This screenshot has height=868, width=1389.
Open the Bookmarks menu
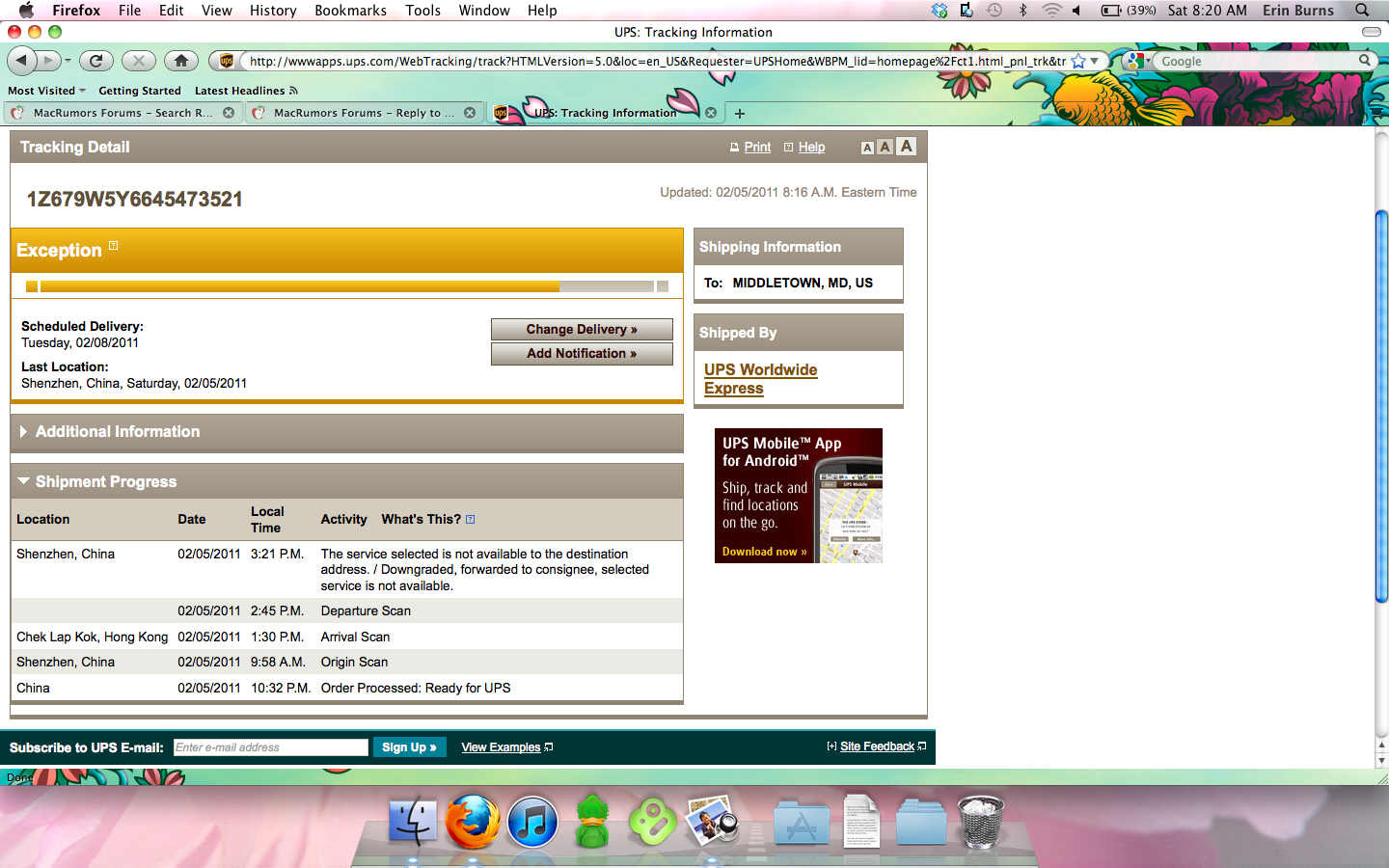pos(350,10)
